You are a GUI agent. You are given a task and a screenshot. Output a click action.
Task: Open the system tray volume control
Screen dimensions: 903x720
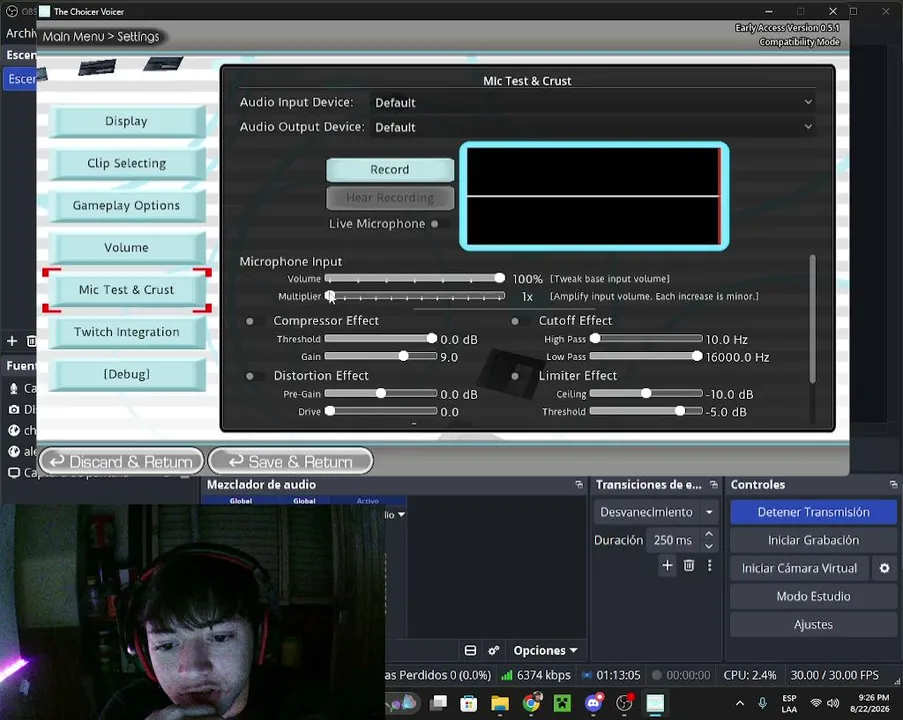pyautogui.click(x=833, y=703)
